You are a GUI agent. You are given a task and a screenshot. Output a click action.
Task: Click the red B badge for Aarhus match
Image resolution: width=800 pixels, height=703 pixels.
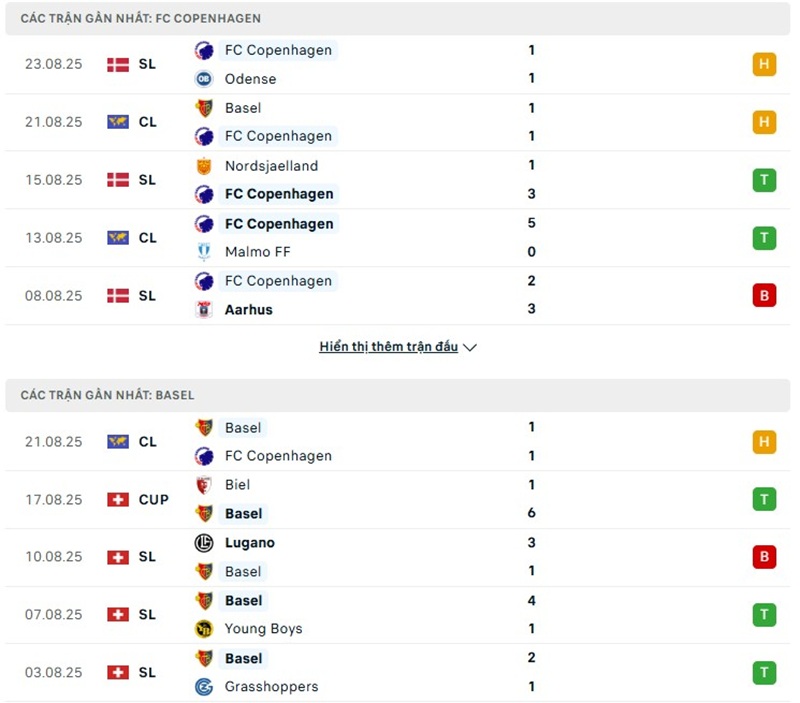point(764,295)
